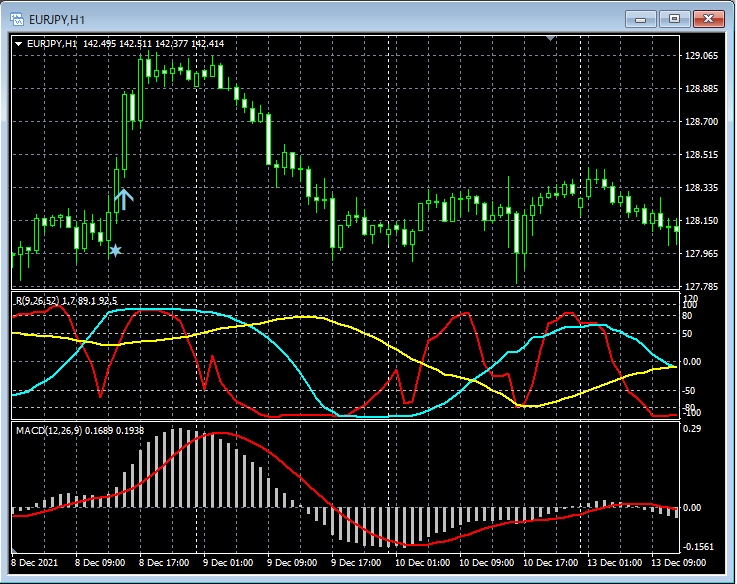
Task: Click the 129.065 price scale label
Action: (702, 56)
